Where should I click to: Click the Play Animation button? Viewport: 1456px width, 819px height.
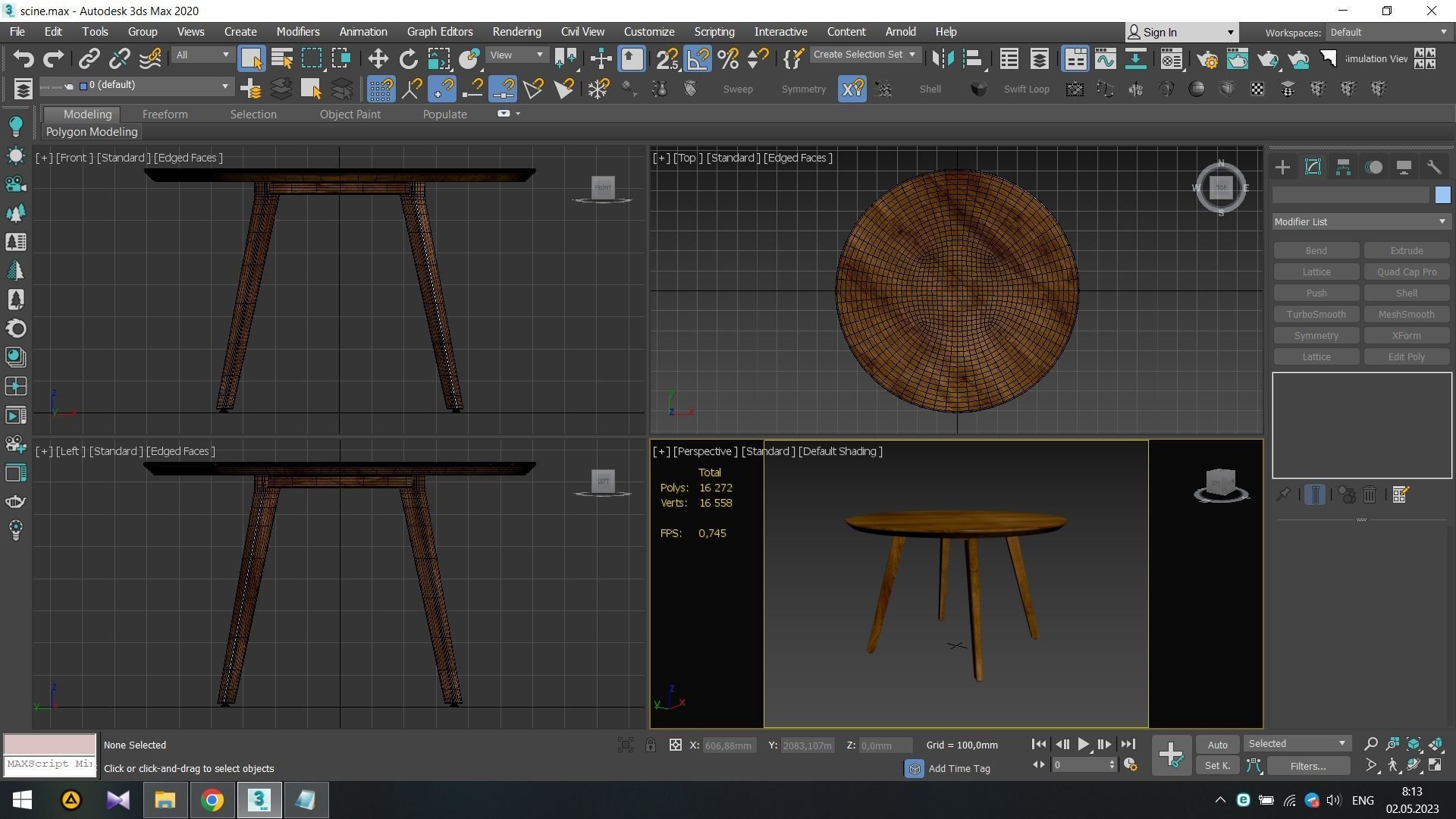[x=1084, y=745]
